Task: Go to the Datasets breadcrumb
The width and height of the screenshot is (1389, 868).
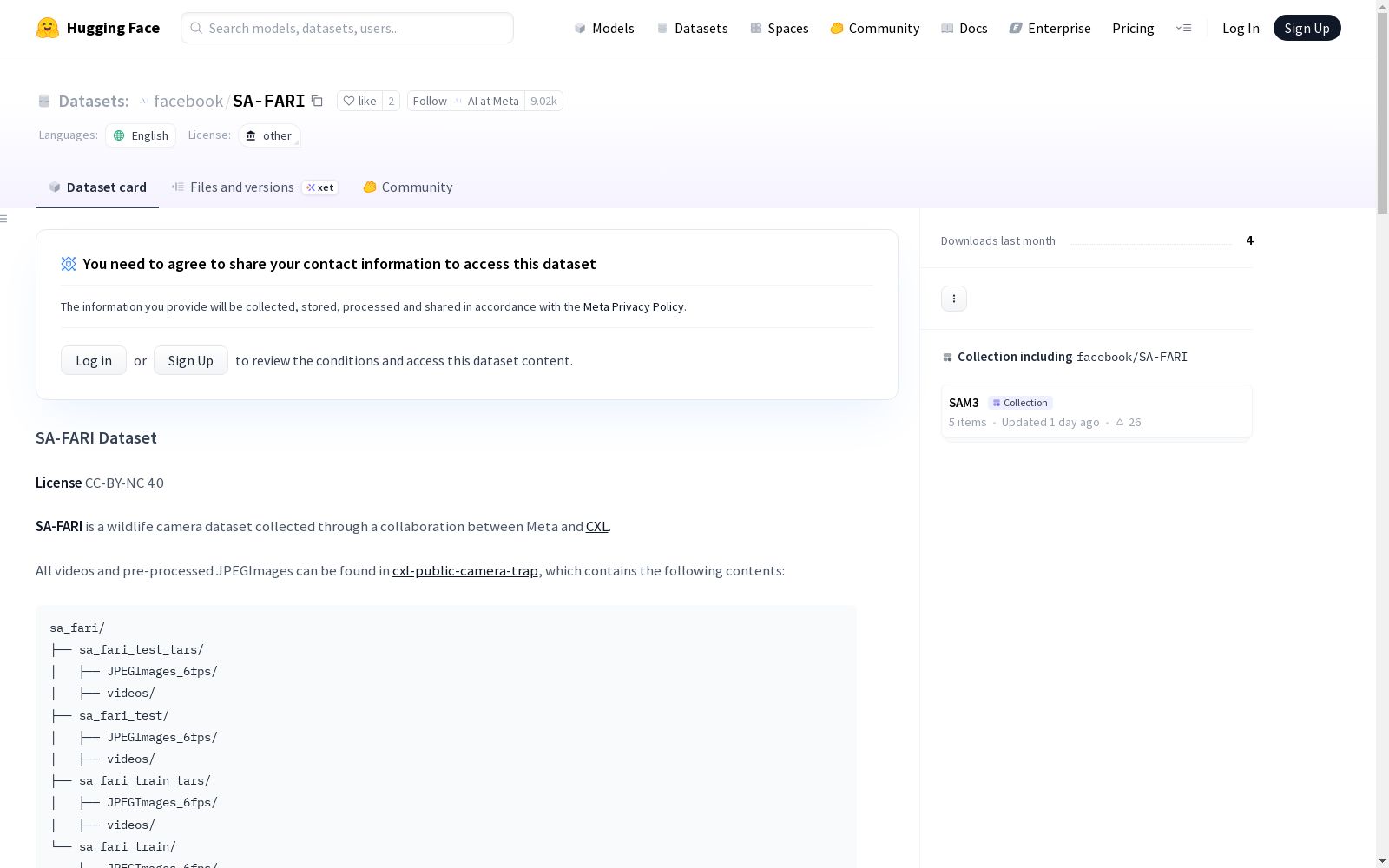Action: coord(93,102)
